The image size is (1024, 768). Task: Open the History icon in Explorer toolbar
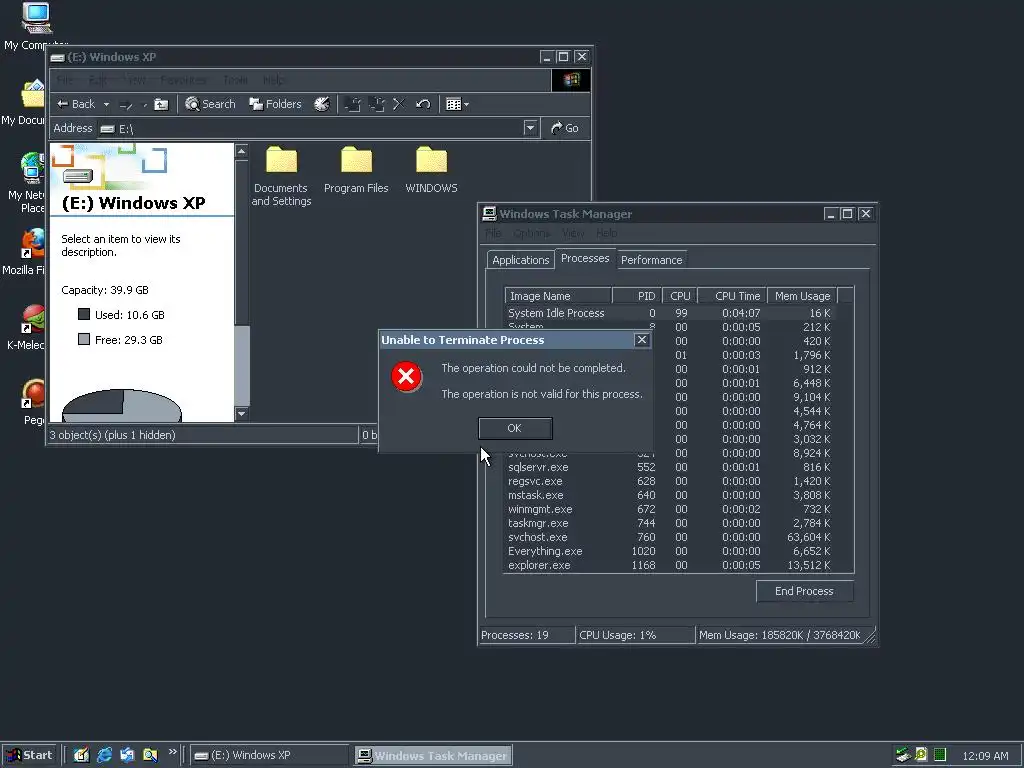[x=321, y=104]
